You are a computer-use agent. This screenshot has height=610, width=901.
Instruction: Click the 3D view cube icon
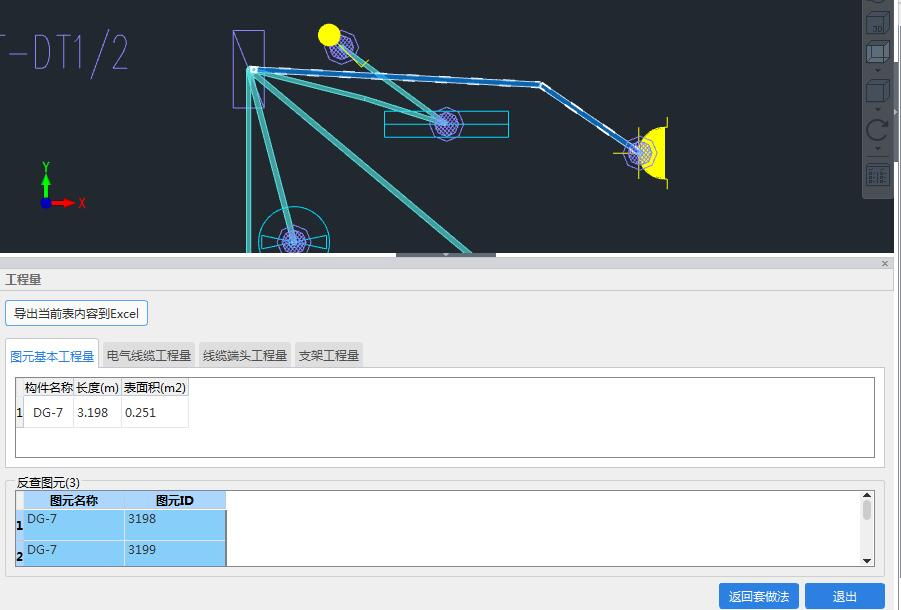click(877, 20)
